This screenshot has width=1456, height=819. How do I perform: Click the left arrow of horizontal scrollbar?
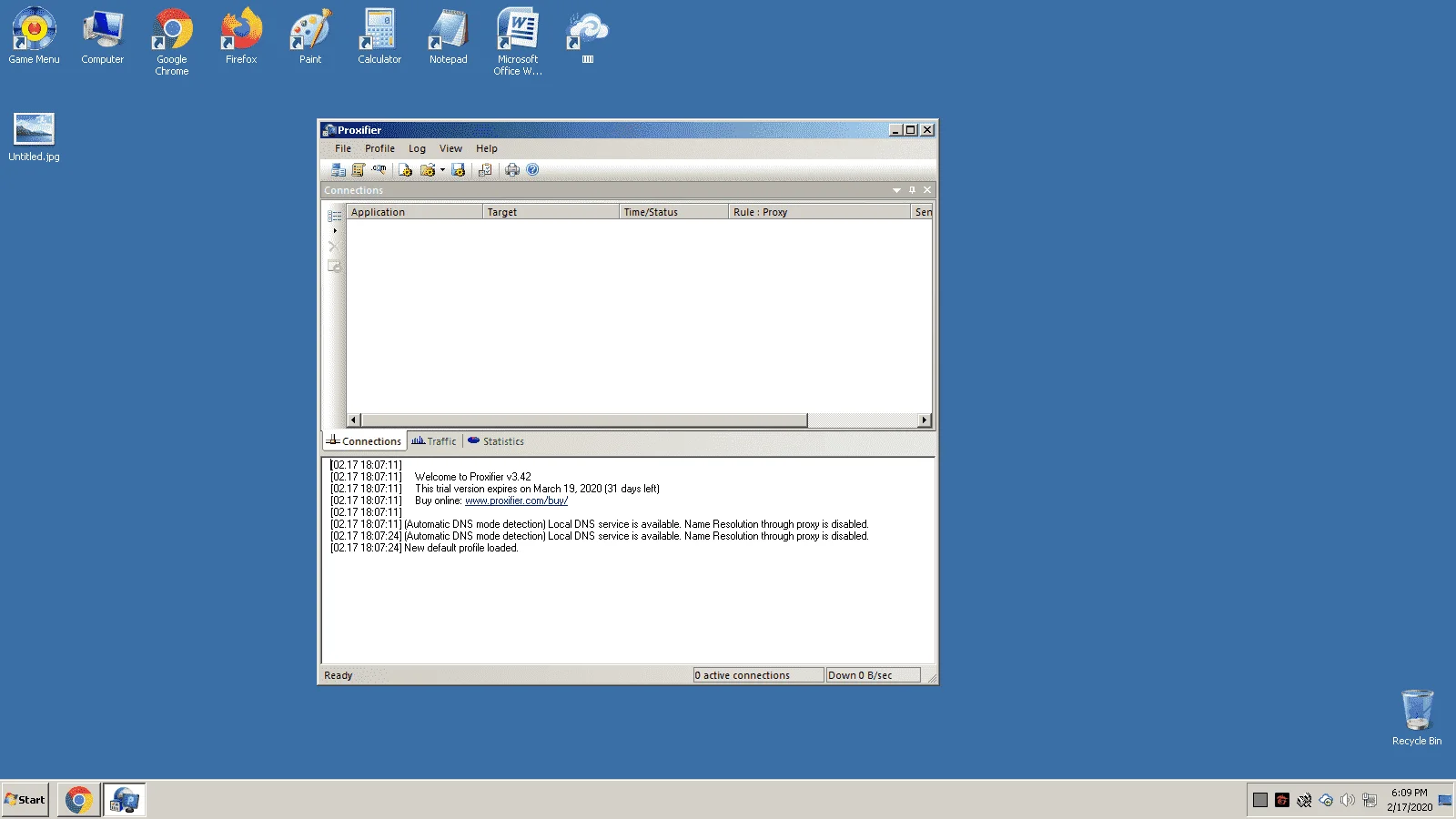point(354,420)
